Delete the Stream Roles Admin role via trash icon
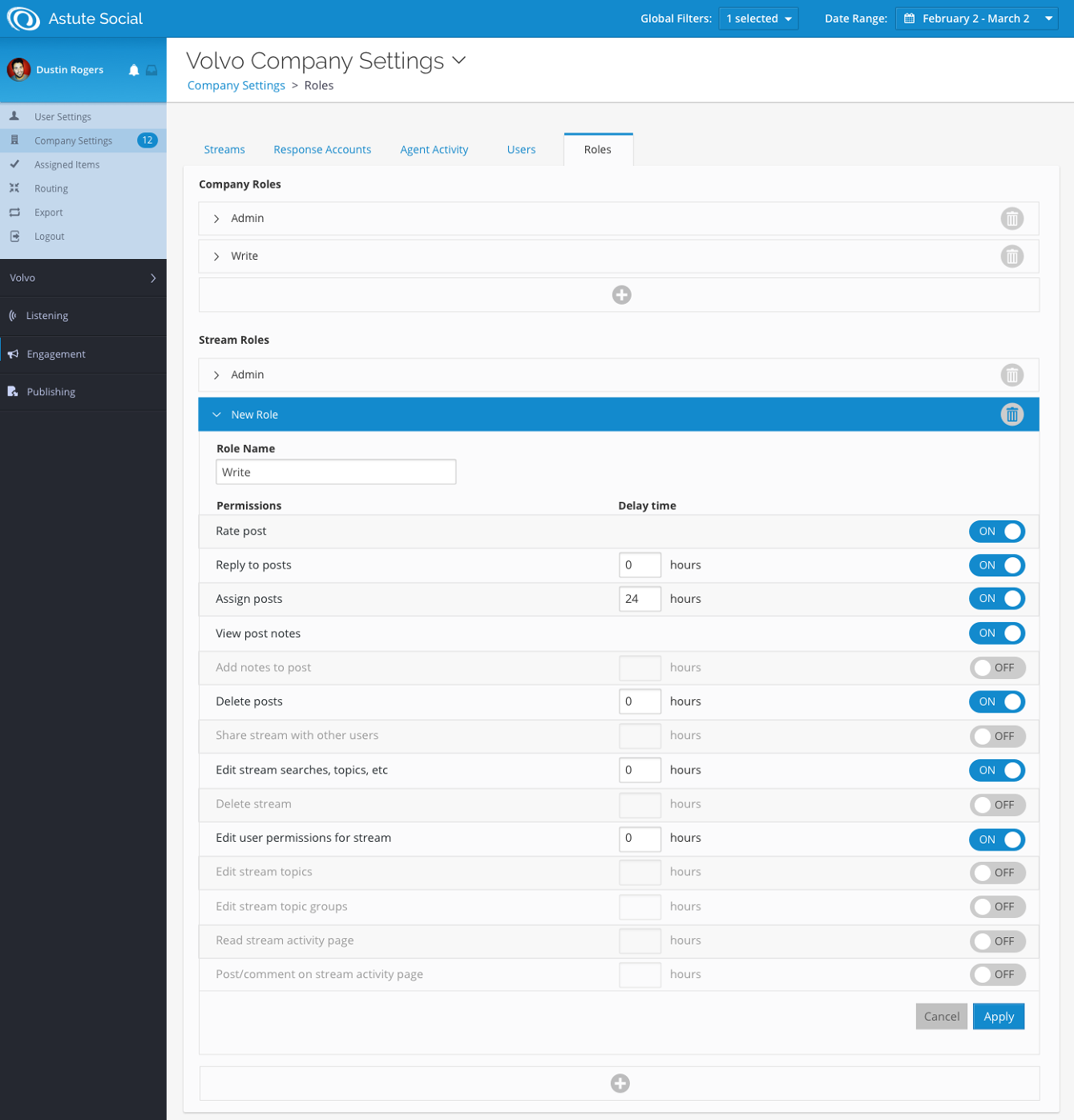The width and height of the screenshot is (1074, 1120). (1012, 374)
